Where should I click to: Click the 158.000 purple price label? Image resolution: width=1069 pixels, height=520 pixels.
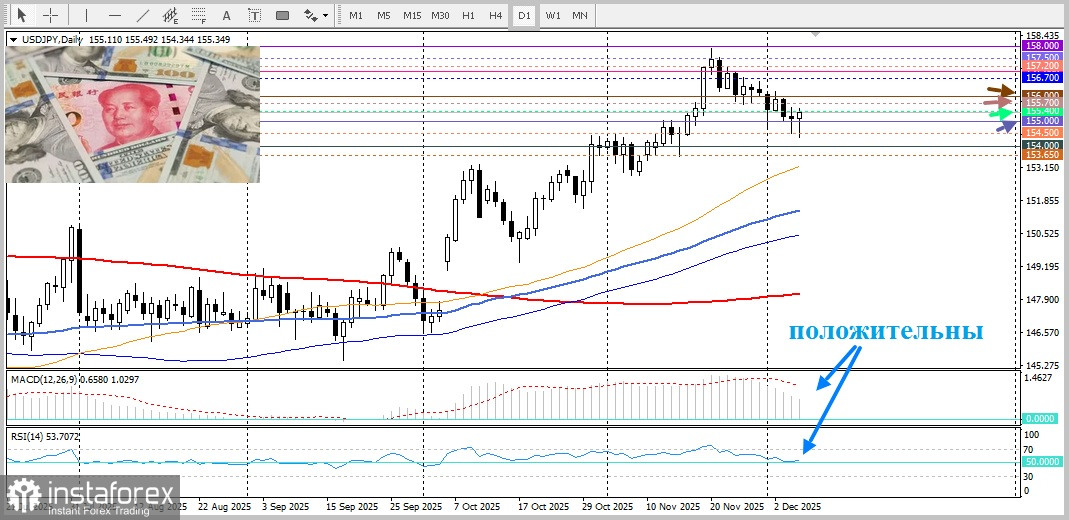pyautogui.click(x=1040, y=45)
